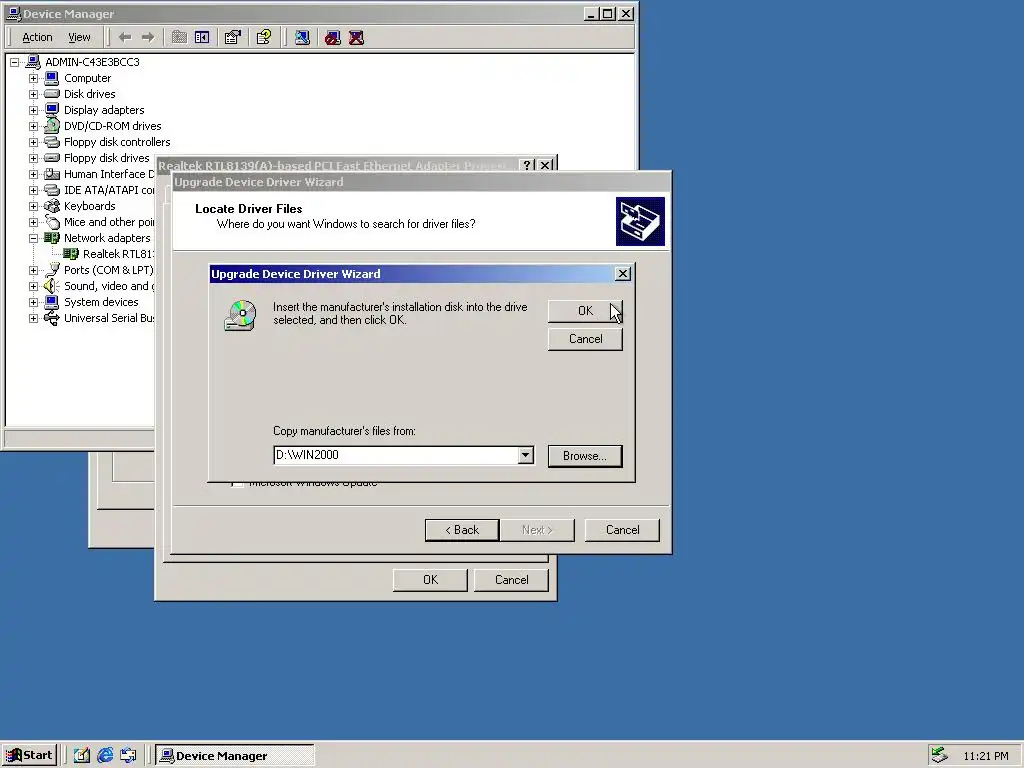1024x768 pixels.
Task: Open the View menu
Action: pyautogui.click(x=79, y=37)
